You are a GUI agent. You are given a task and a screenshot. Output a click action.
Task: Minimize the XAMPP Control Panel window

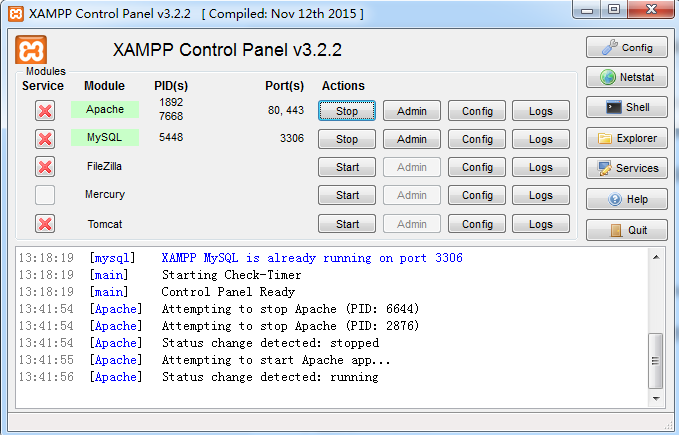tap(587, 10)
